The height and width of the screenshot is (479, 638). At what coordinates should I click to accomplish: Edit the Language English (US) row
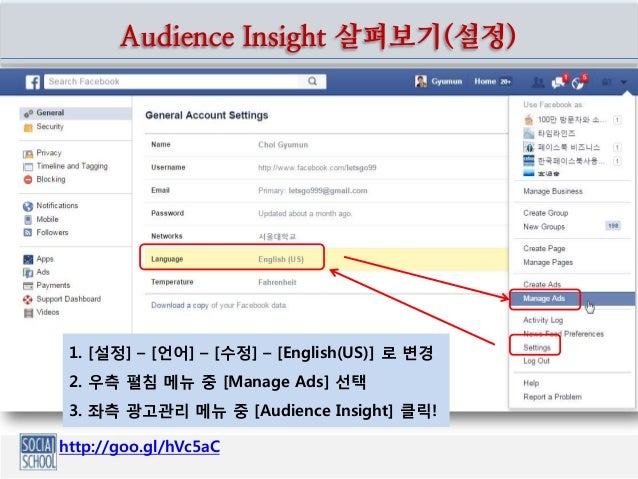click(326, 259)
